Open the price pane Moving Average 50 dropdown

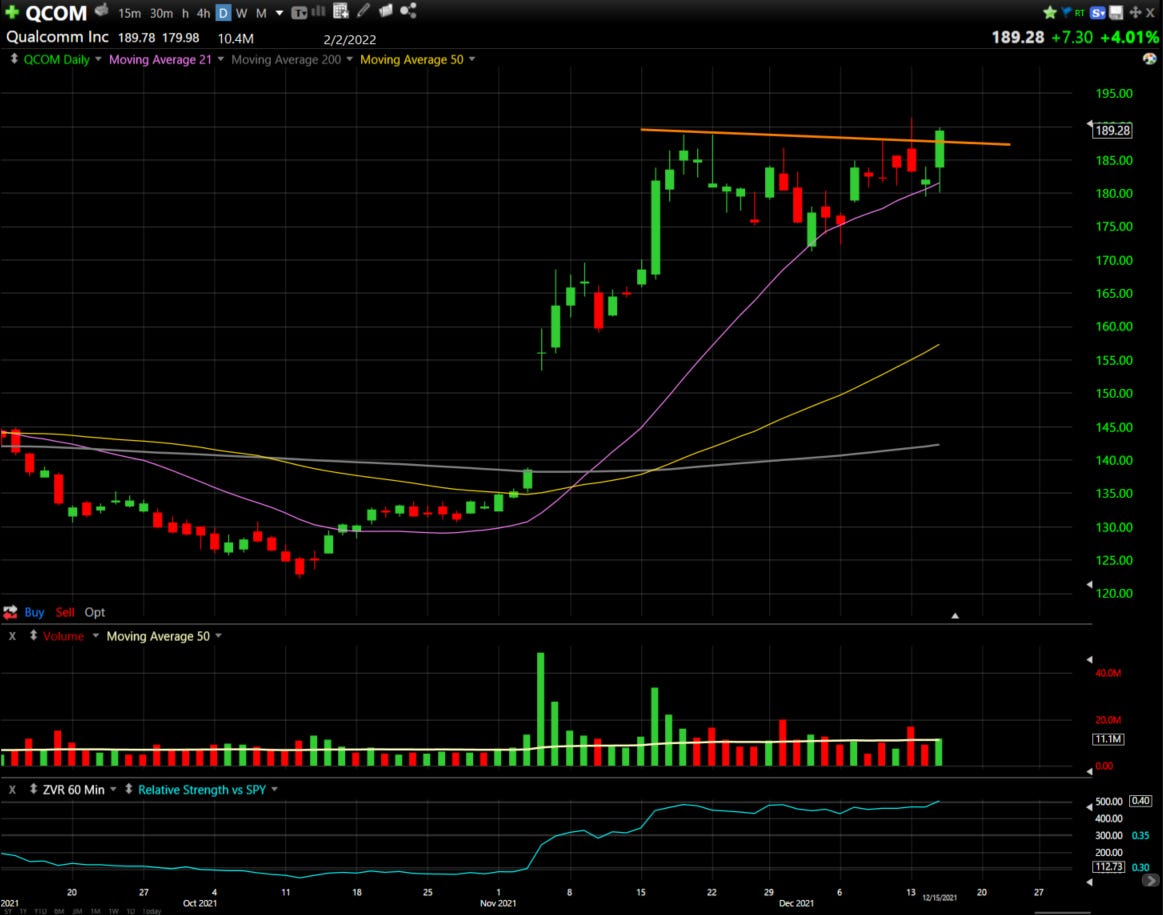(472, 59)
